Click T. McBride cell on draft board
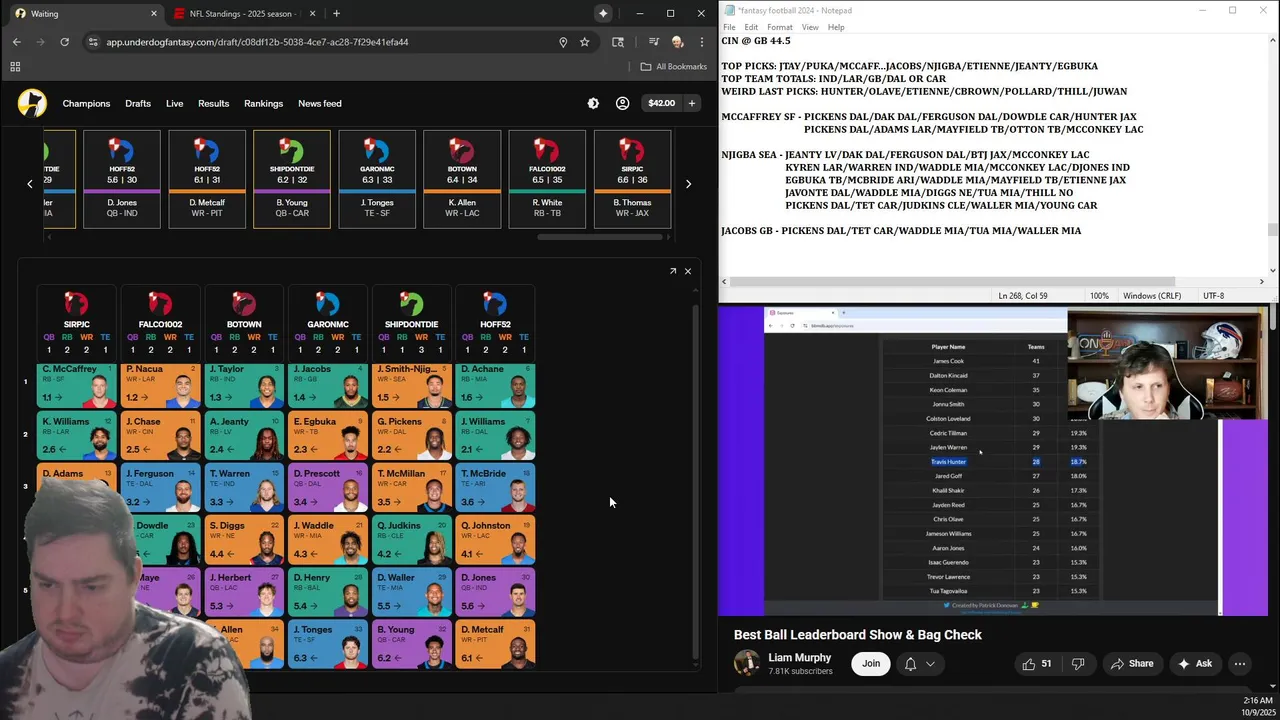This screenshot has height=720, width=1280. (495, 489)
